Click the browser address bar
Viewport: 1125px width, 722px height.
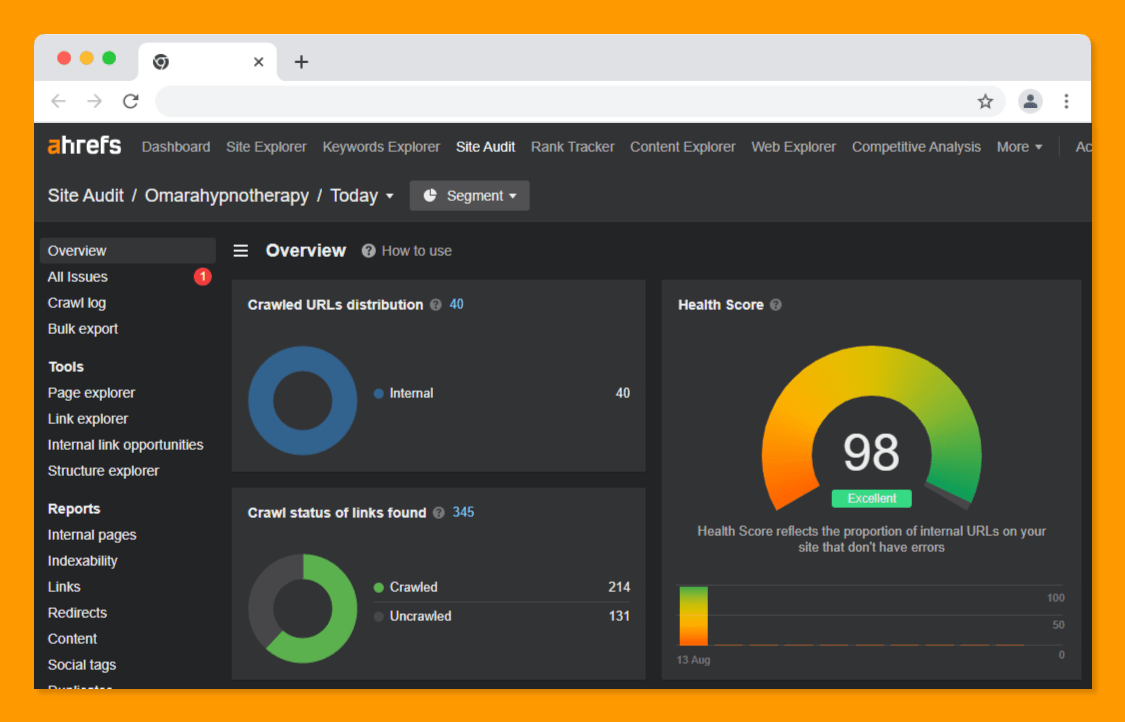[x=560, y=101]
